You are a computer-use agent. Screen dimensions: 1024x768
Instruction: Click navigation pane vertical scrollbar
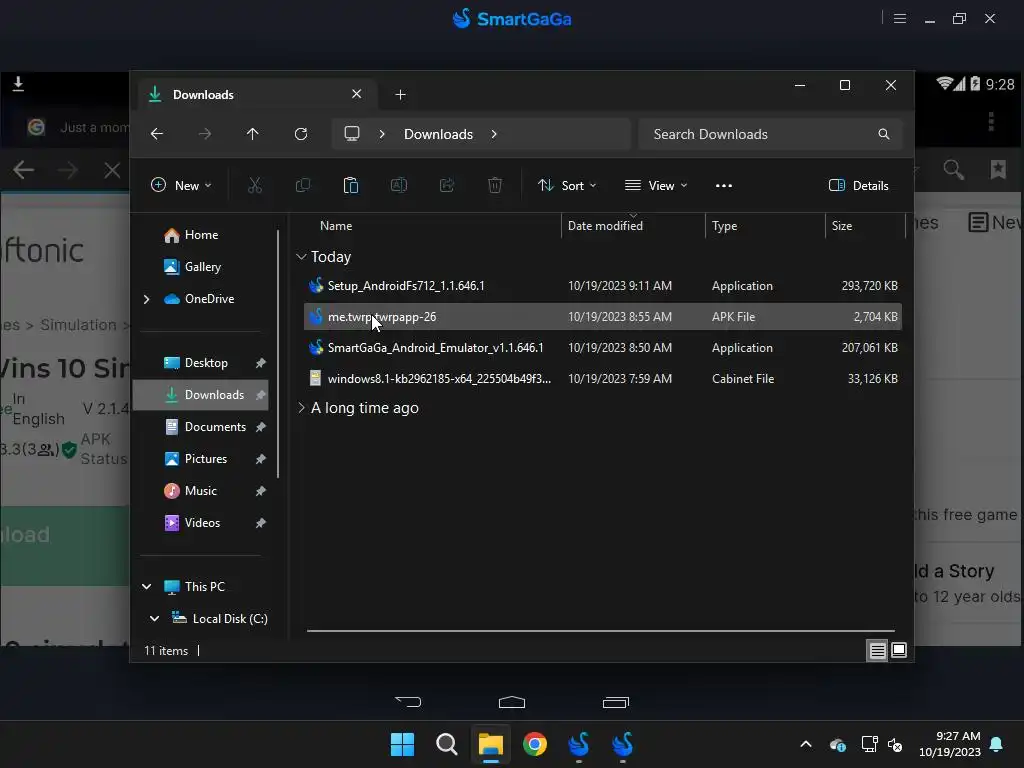coord(279,353)
